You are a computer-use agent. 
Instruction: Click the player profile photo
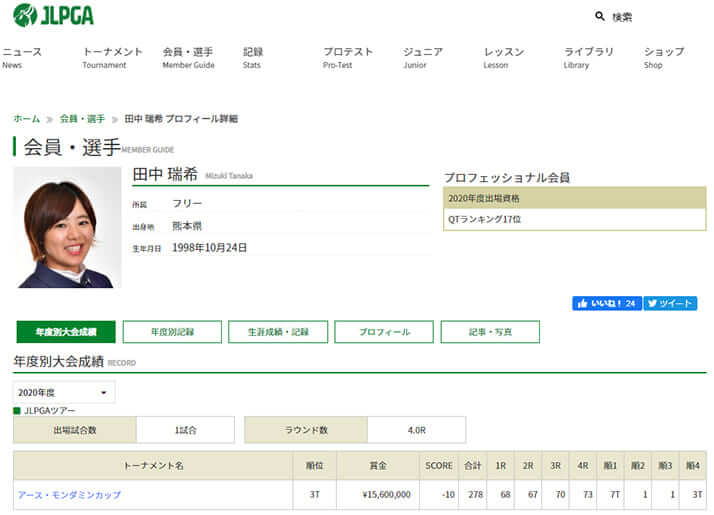point(67,227)
